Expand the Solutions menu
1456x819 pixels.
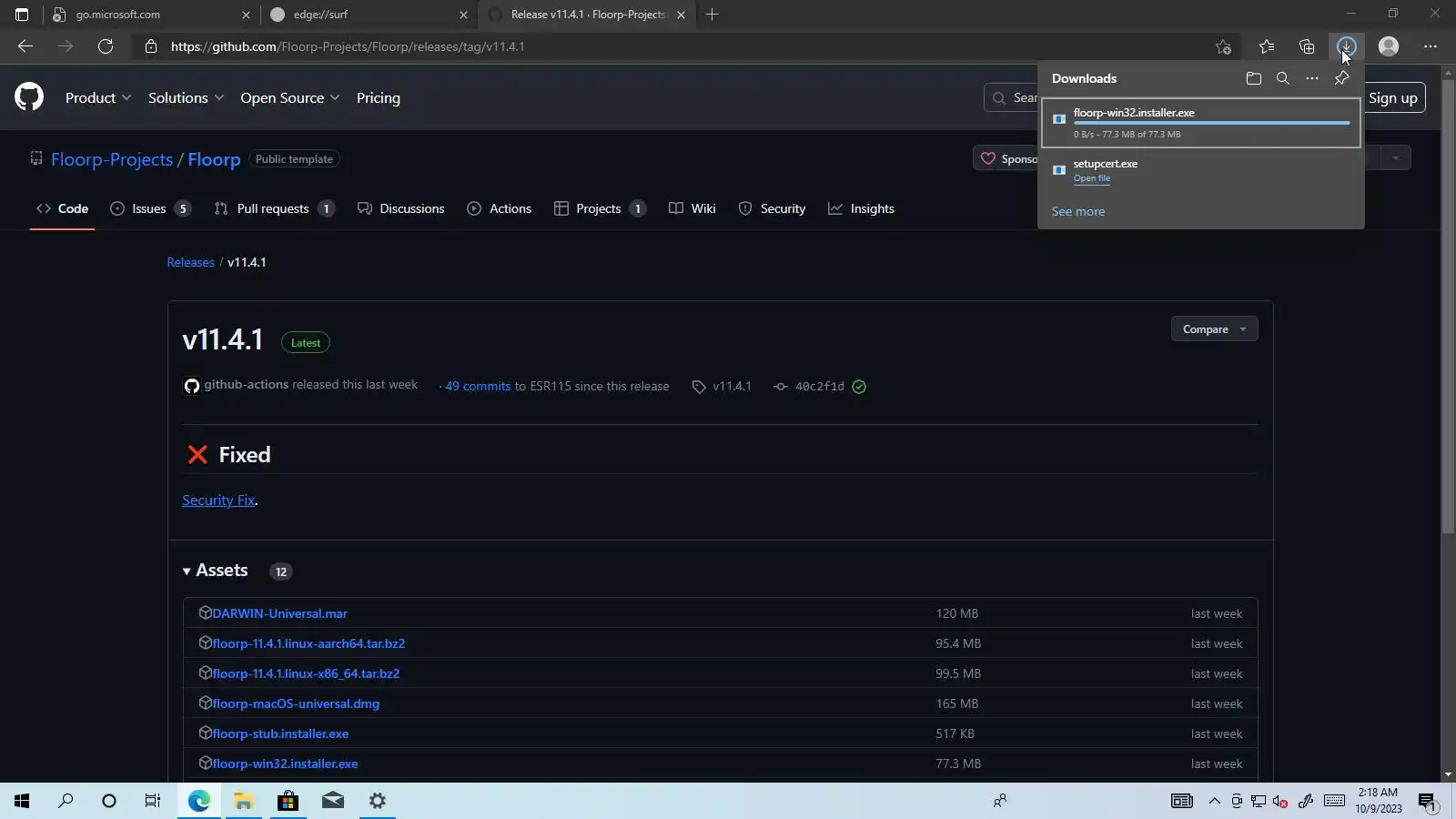(x=186, y=97)
